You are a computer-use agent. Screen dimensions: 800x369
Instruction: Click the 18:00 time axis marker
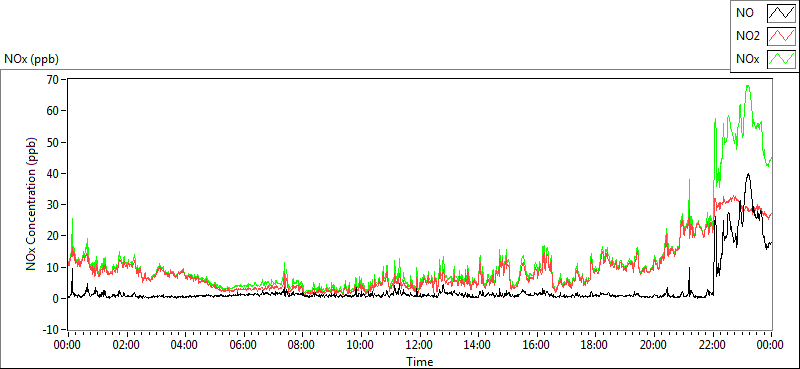595,346
